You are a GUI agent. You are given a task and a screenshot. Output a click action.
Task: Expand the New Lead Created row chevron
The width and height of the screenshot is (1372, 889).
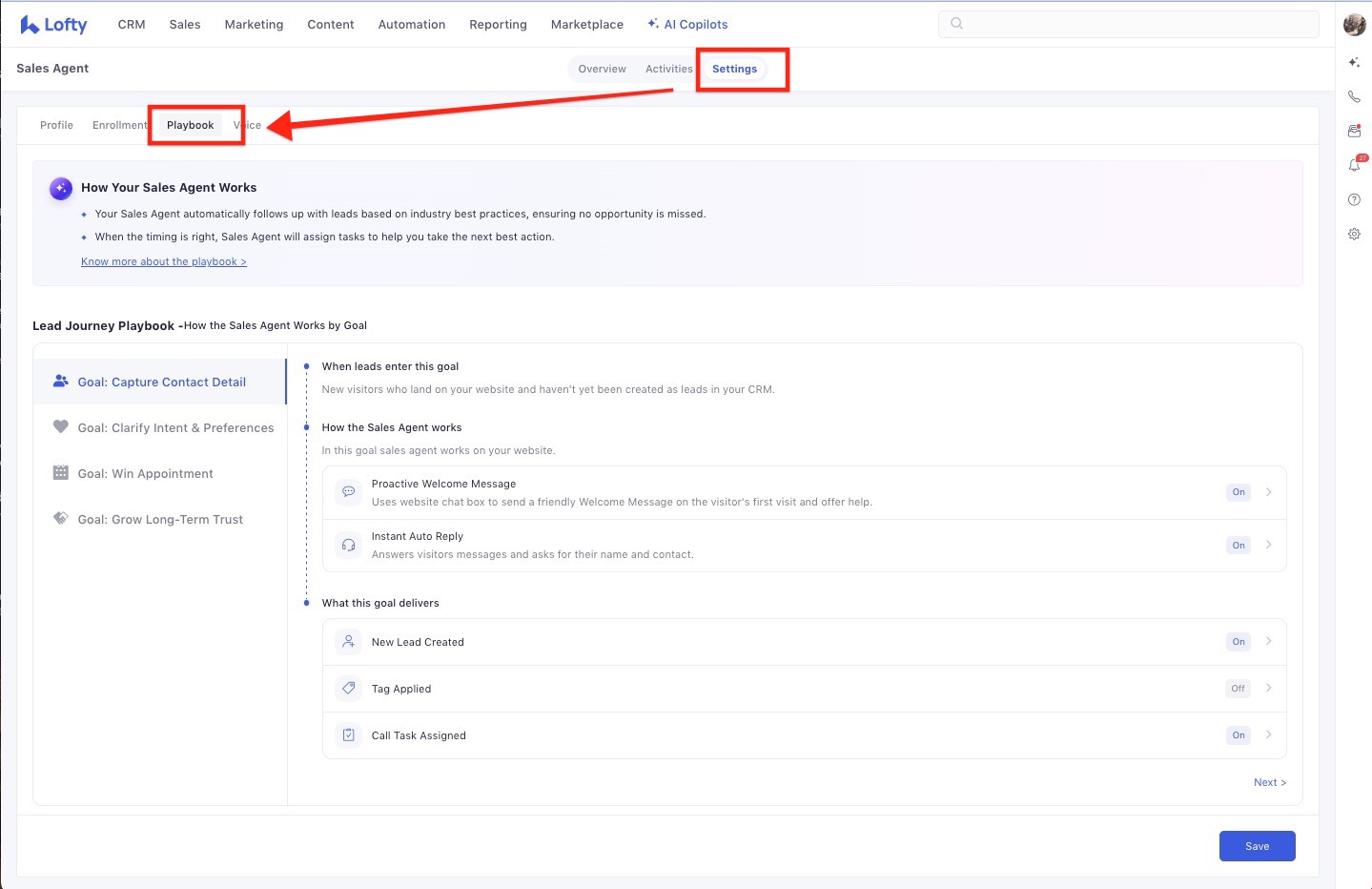[1268, 642]
